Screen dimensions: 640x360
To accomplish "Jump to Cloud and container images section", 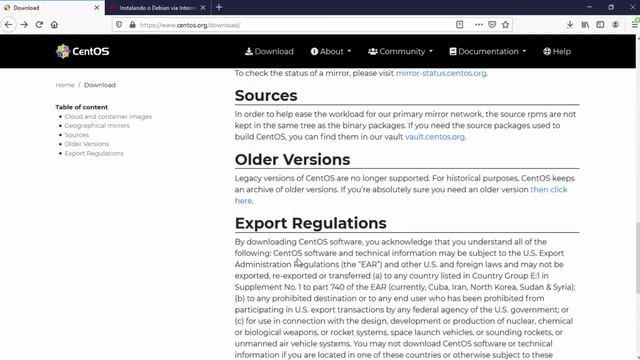I will [108, 116].
